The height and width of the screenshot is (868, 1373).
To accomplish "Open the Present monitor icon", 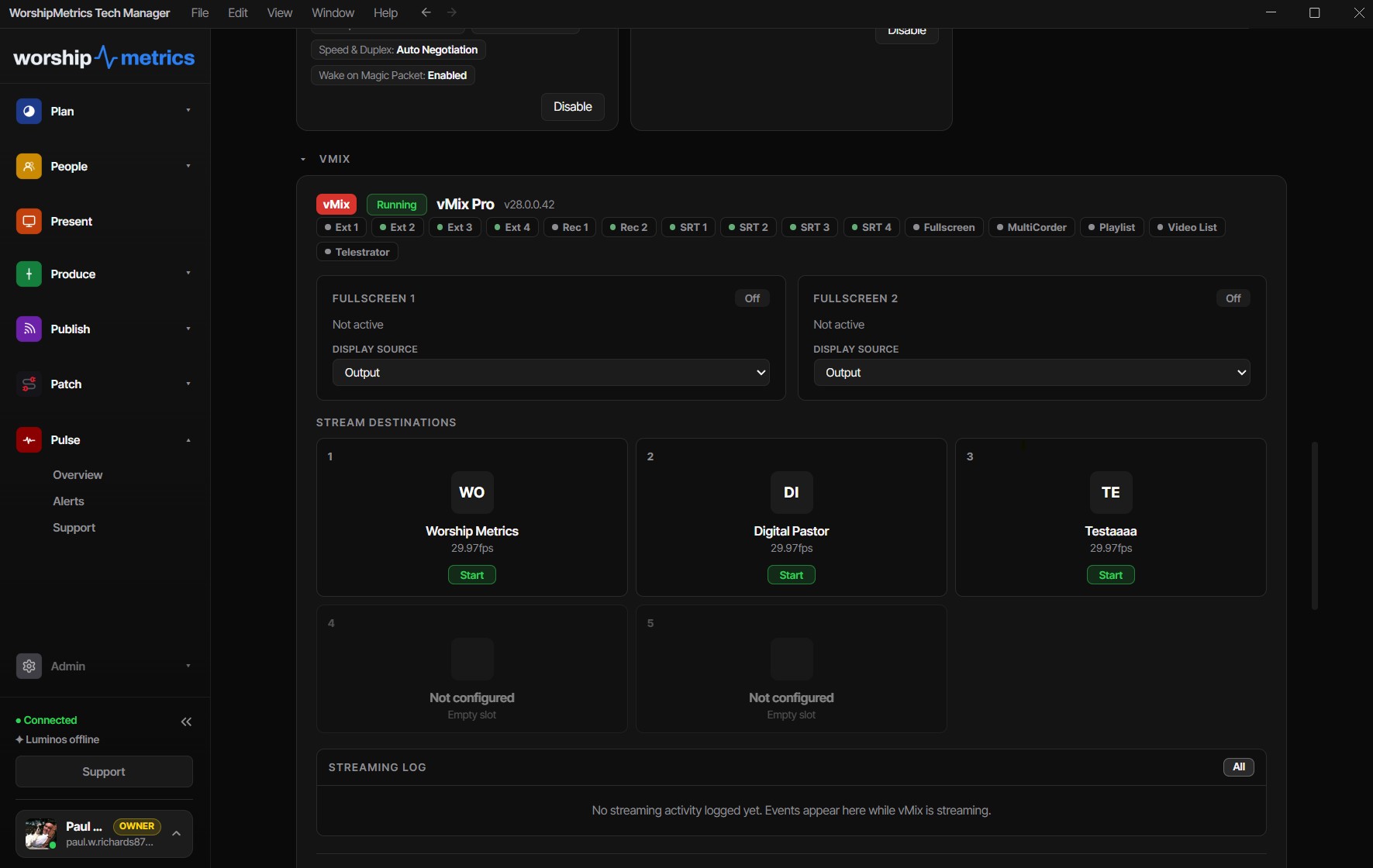I will coord(29,222).
